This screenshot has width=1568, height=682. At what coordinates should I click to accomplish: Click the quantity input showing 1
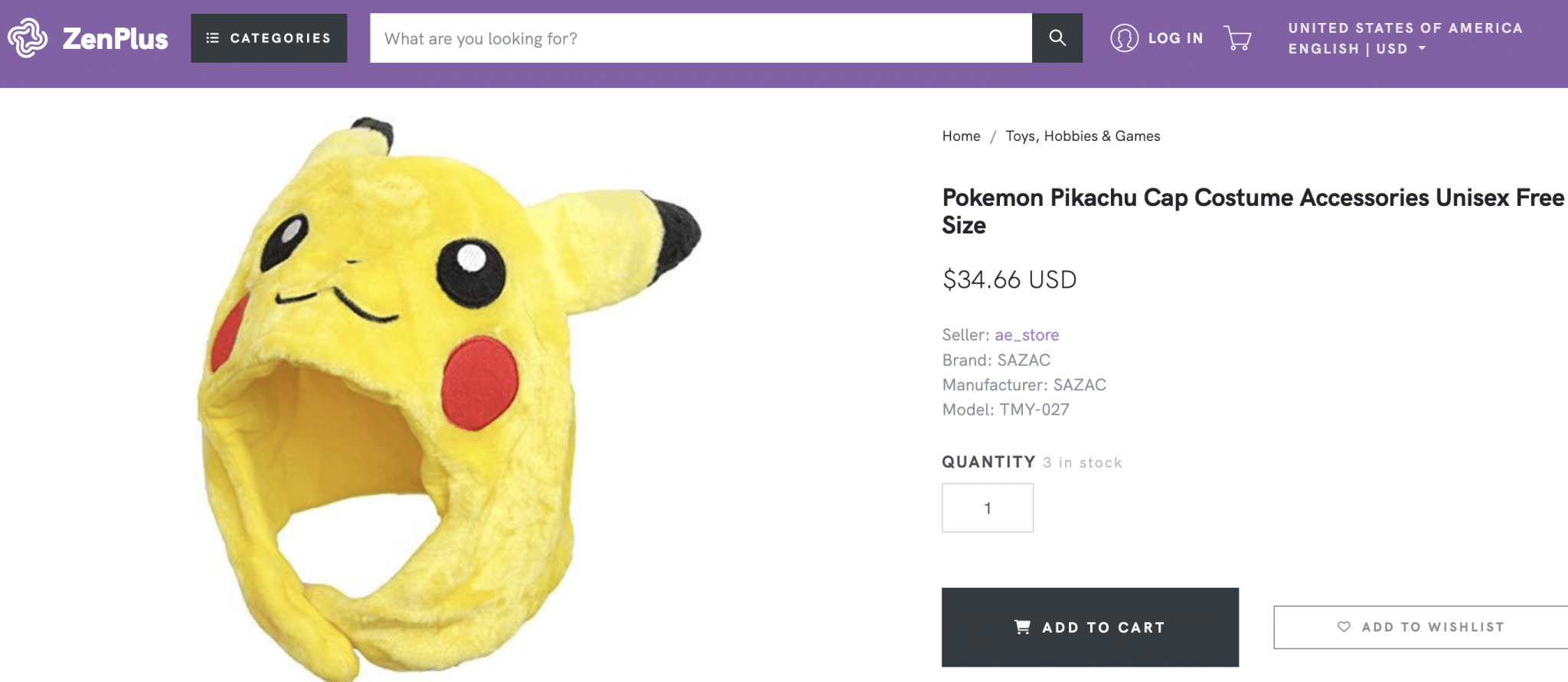(x=987, y=507)
